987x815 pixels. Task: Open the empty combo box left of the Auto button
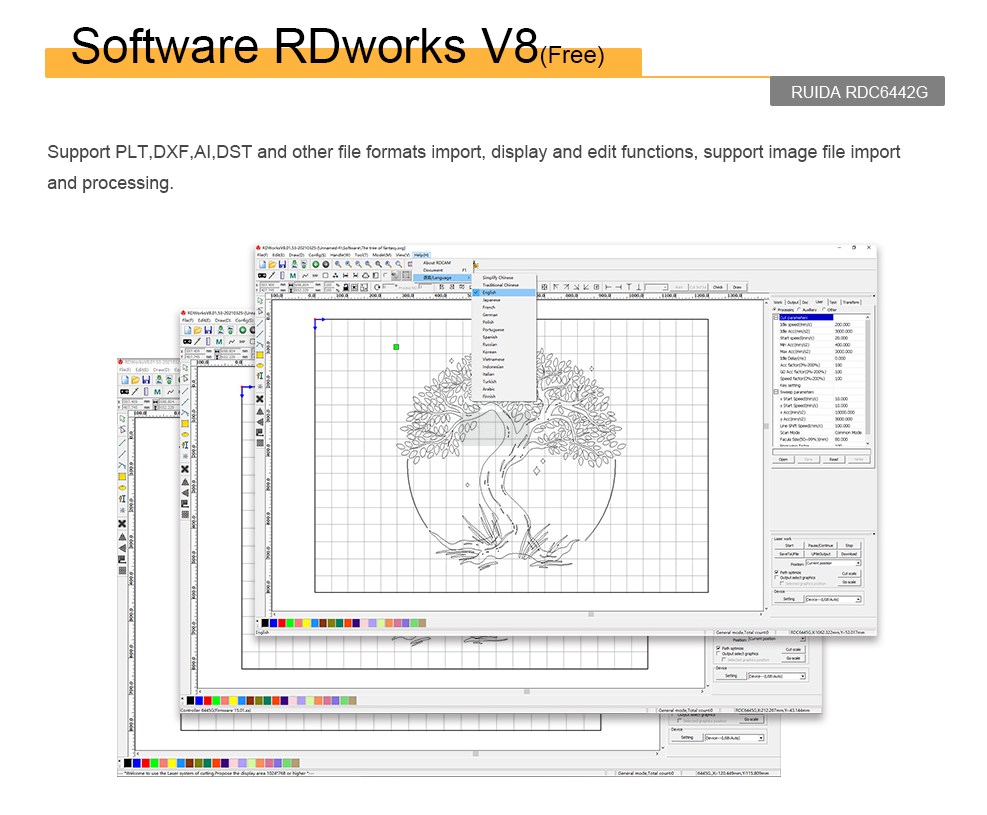point(656,287)
